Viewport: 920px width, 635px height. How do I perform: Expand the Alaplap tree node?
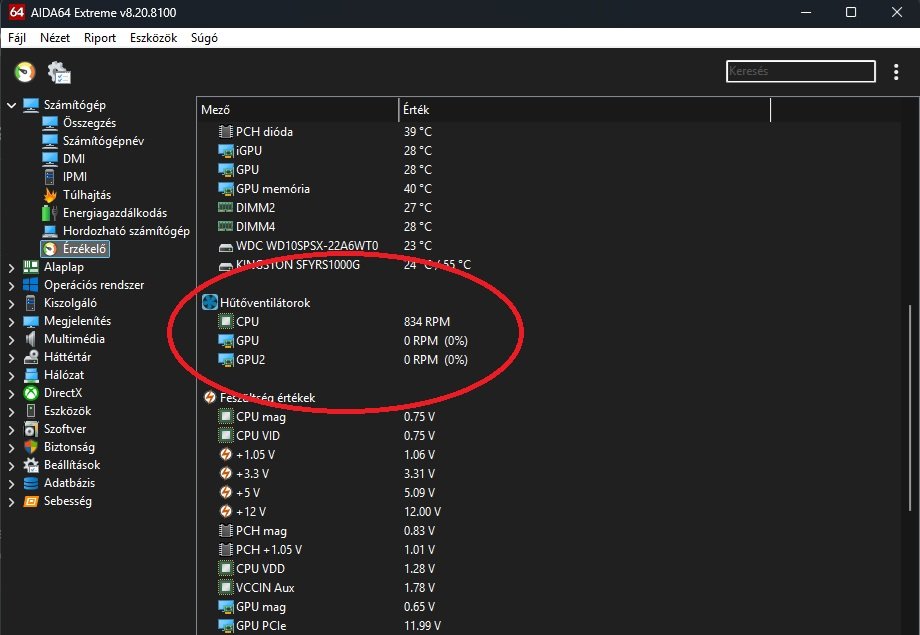(11, 267)
